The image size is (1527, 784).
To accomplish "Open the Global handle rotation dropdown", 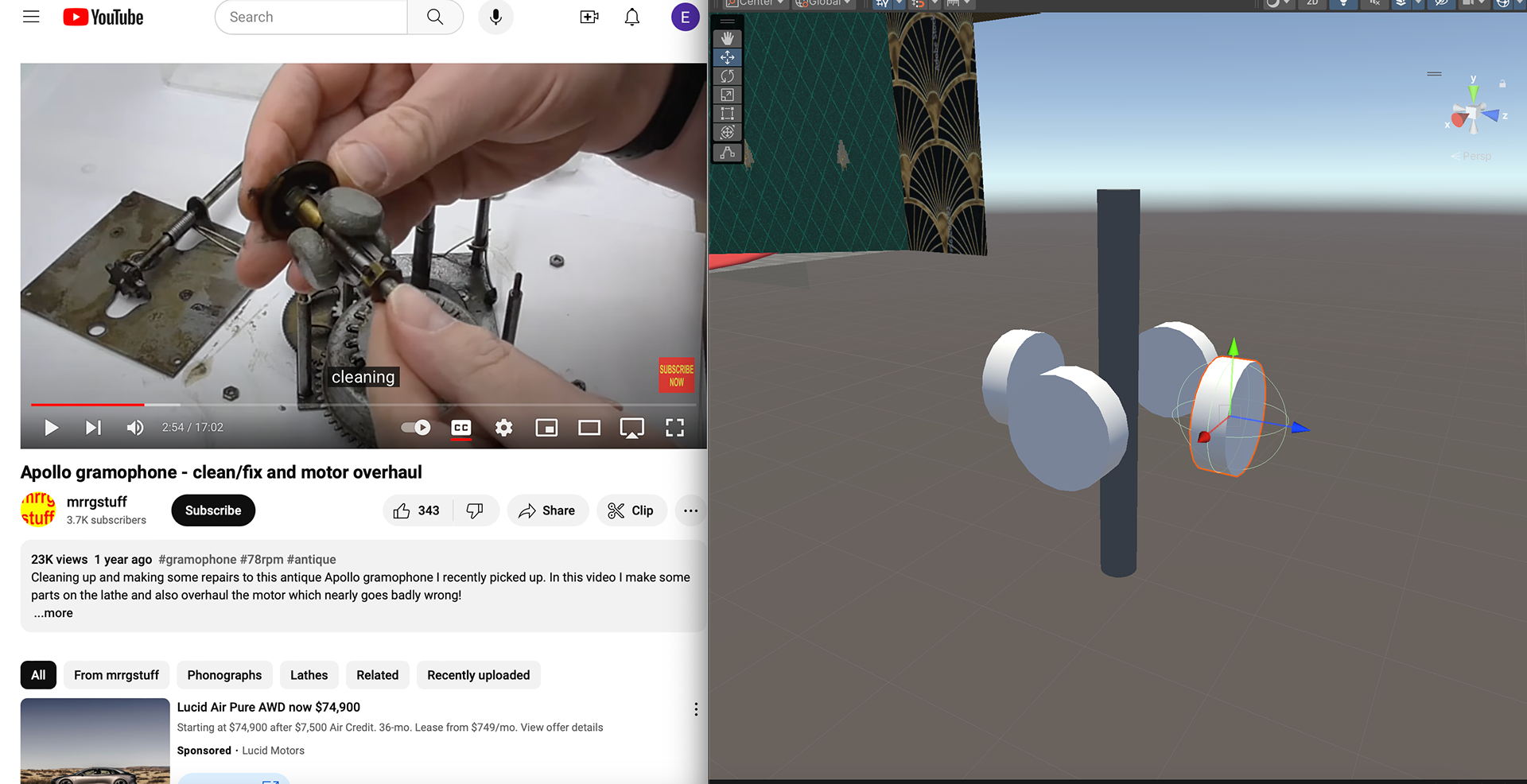I will tap(823, 3).
